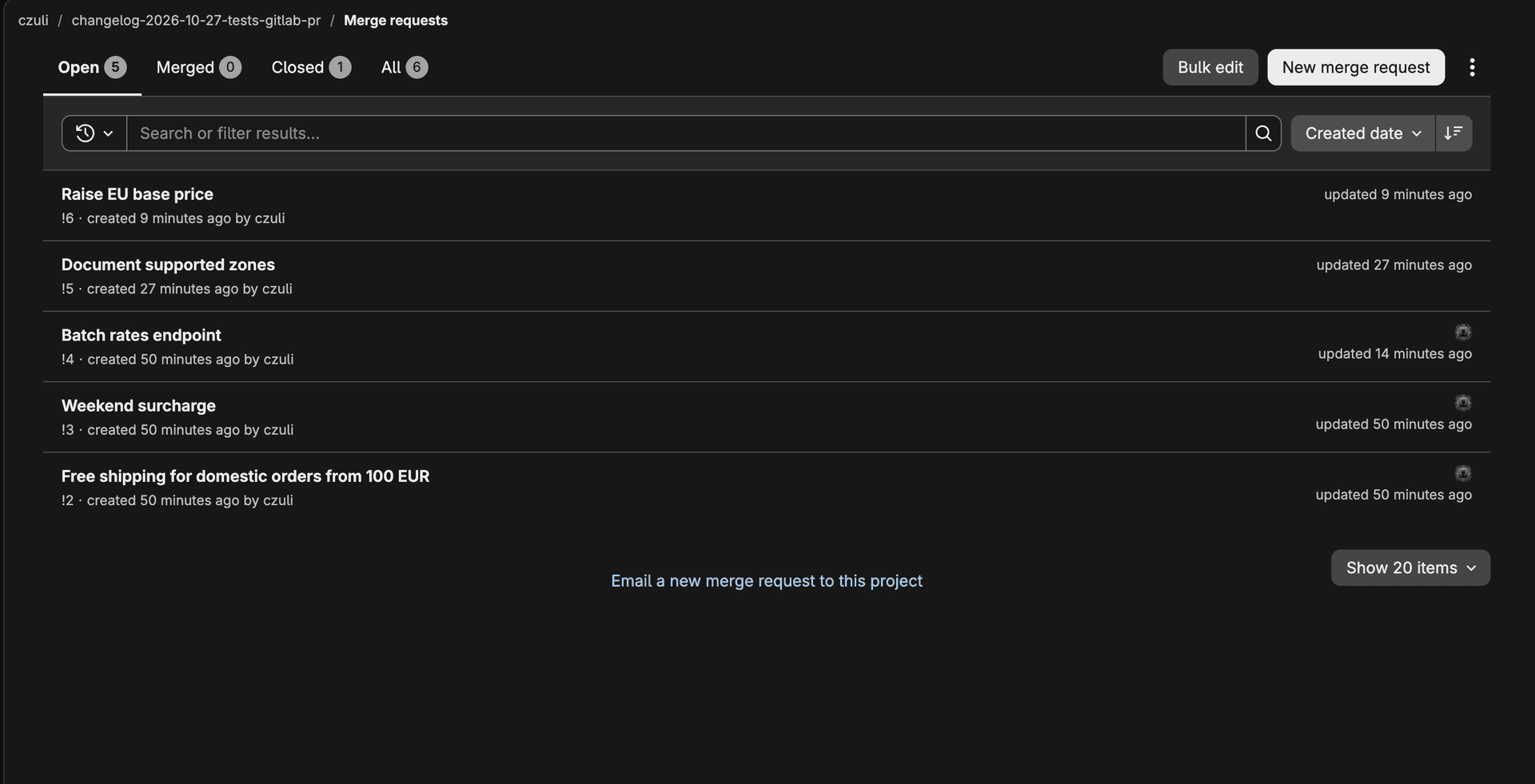Toggle the sort direction icon
This screenshot has width=1535, height=784.
coord(1453,133)
